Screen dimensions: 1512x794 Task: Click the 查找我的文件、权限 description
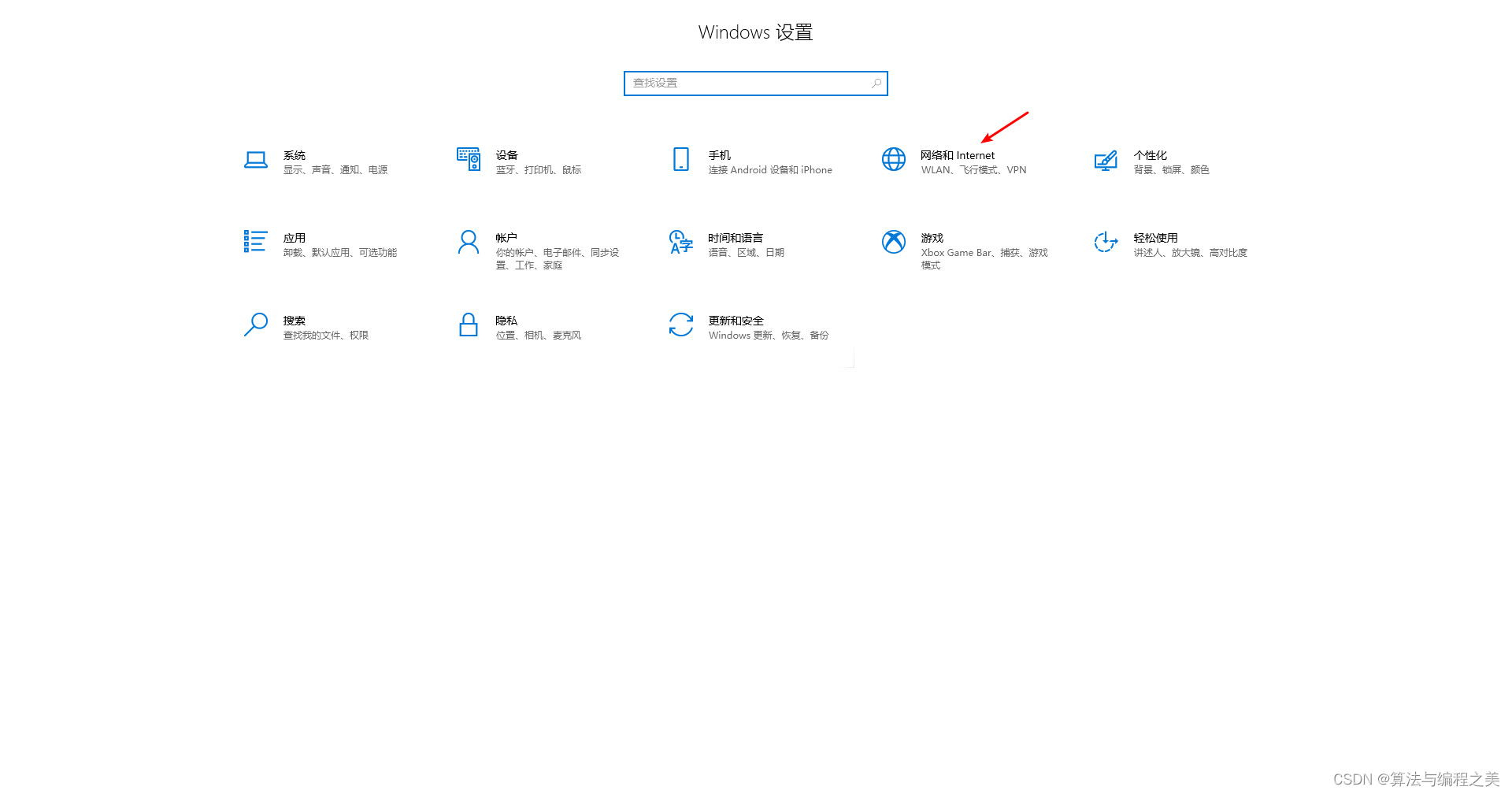coord(326,336)
